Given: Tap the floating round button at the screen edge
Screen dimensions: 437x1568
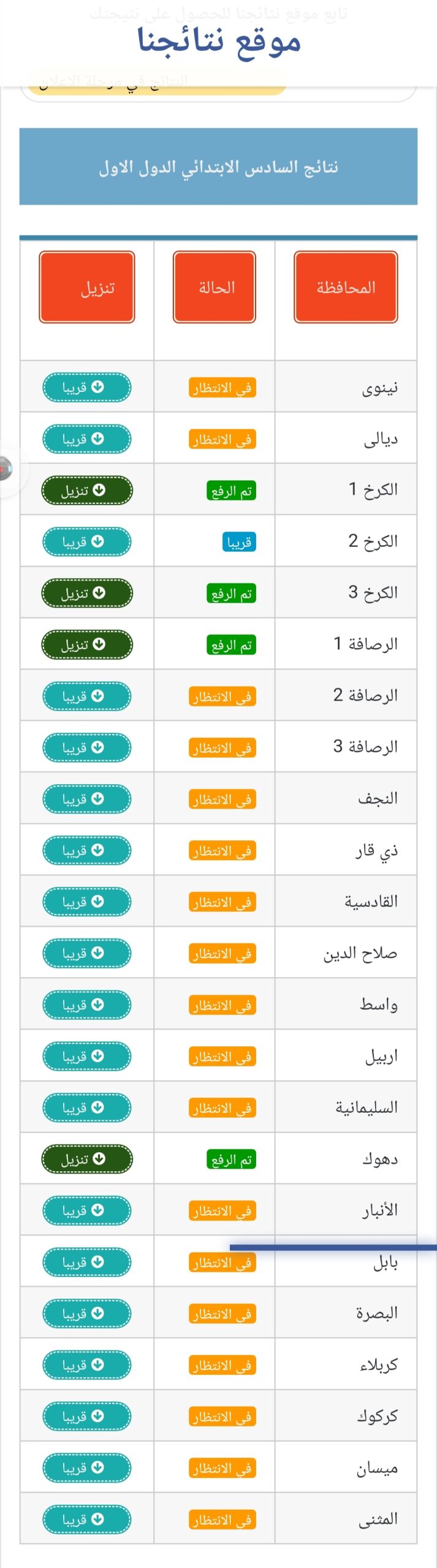Looking at the screenshot, I should [6, 469].
